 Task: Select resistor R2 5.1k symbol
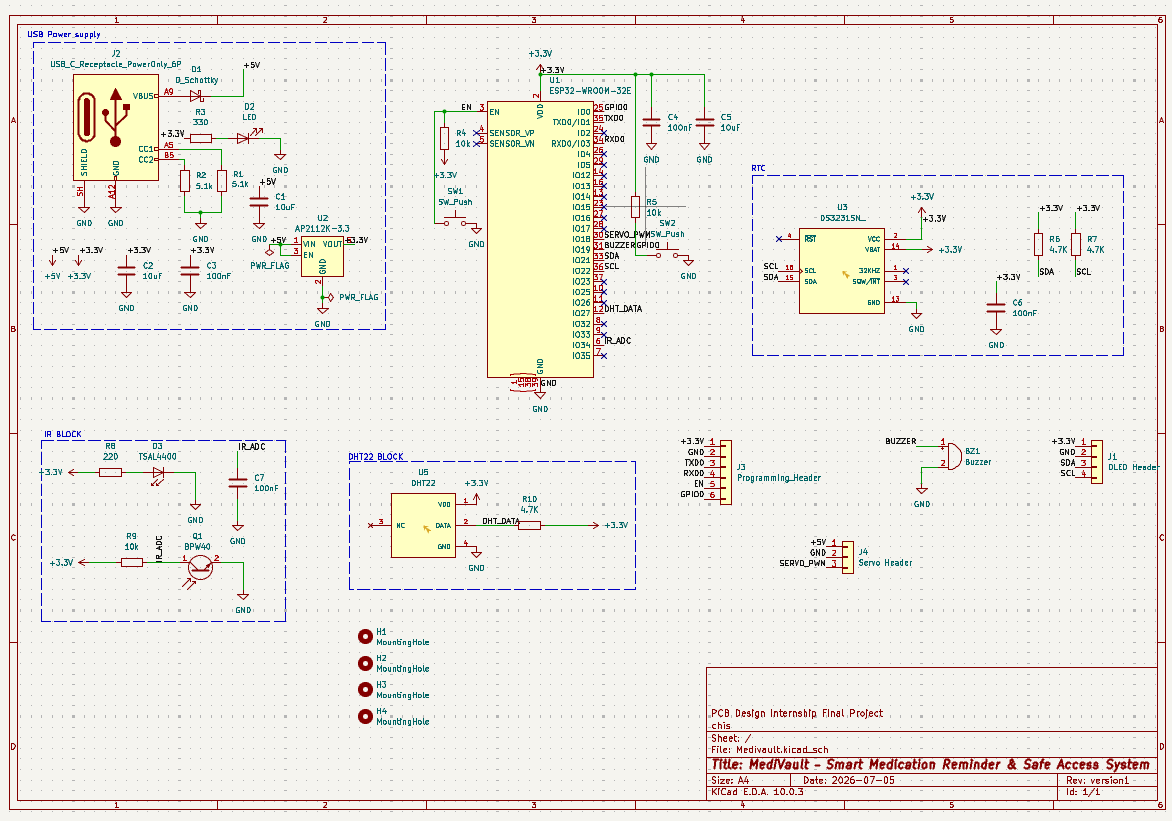(x=185, y=181)
